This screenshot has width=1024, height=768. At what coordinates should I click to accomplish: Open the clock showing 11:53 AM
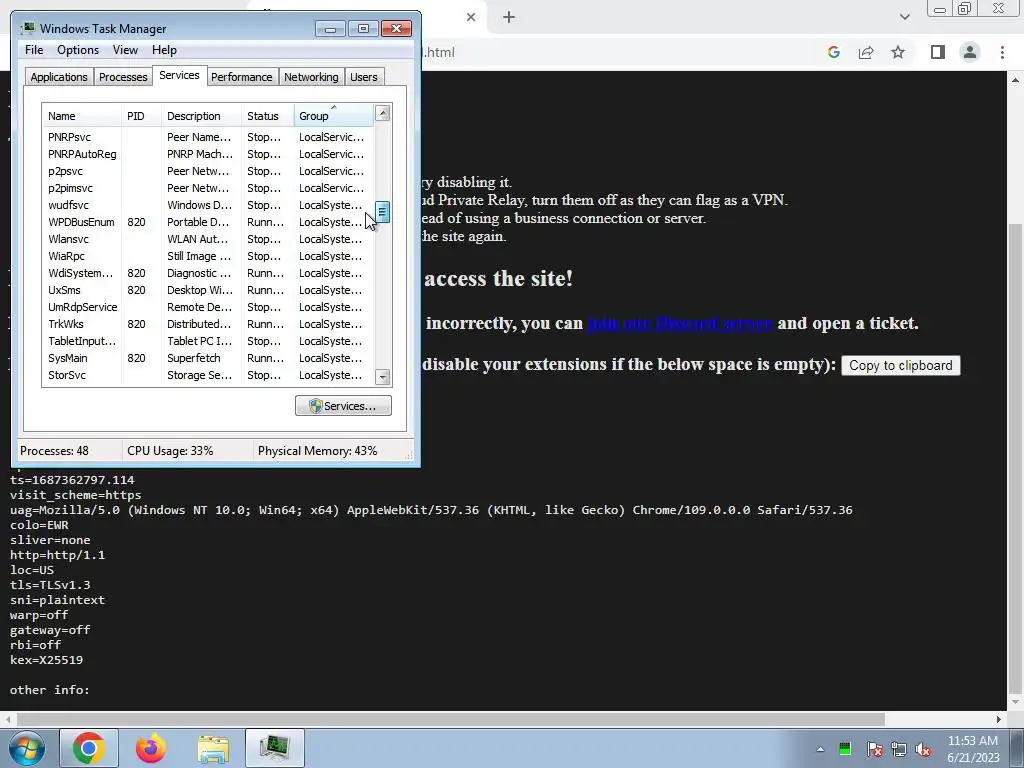point(973,749)
